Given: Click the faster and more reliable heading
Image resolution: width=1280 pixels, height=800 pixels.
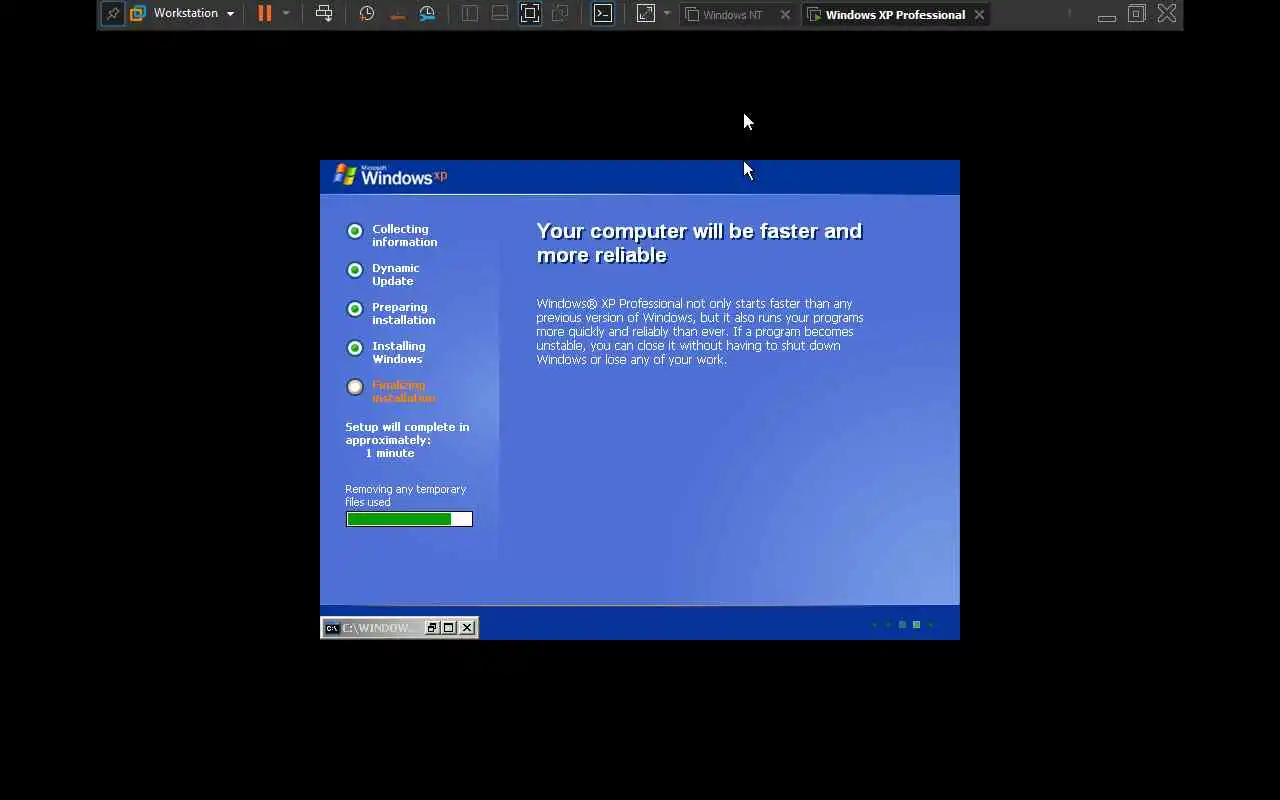Looking at the screenshot, I should [x=699, y=243].
